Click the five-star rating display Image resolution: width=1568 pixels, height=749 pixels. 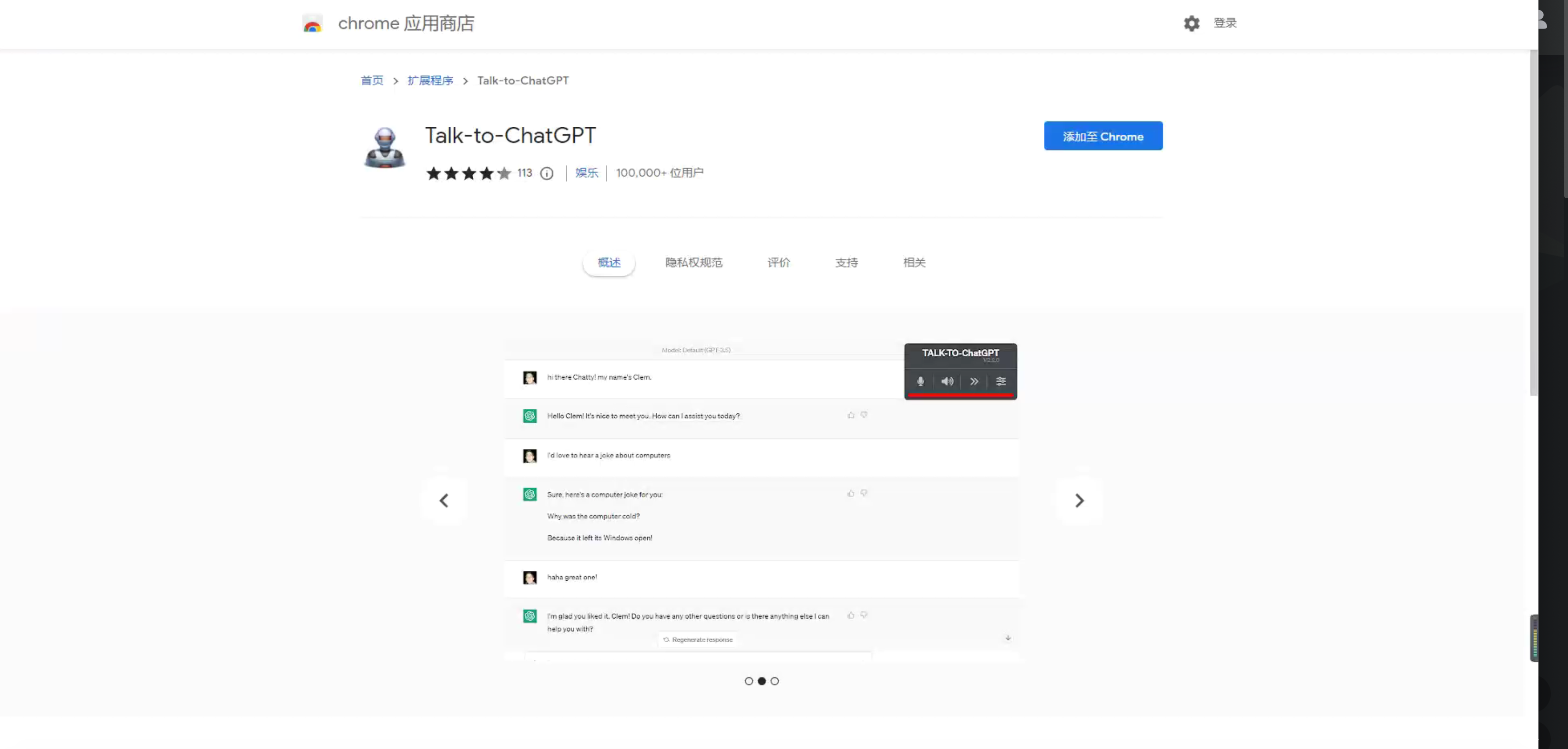pyautogui.click(x=468, y=173)
